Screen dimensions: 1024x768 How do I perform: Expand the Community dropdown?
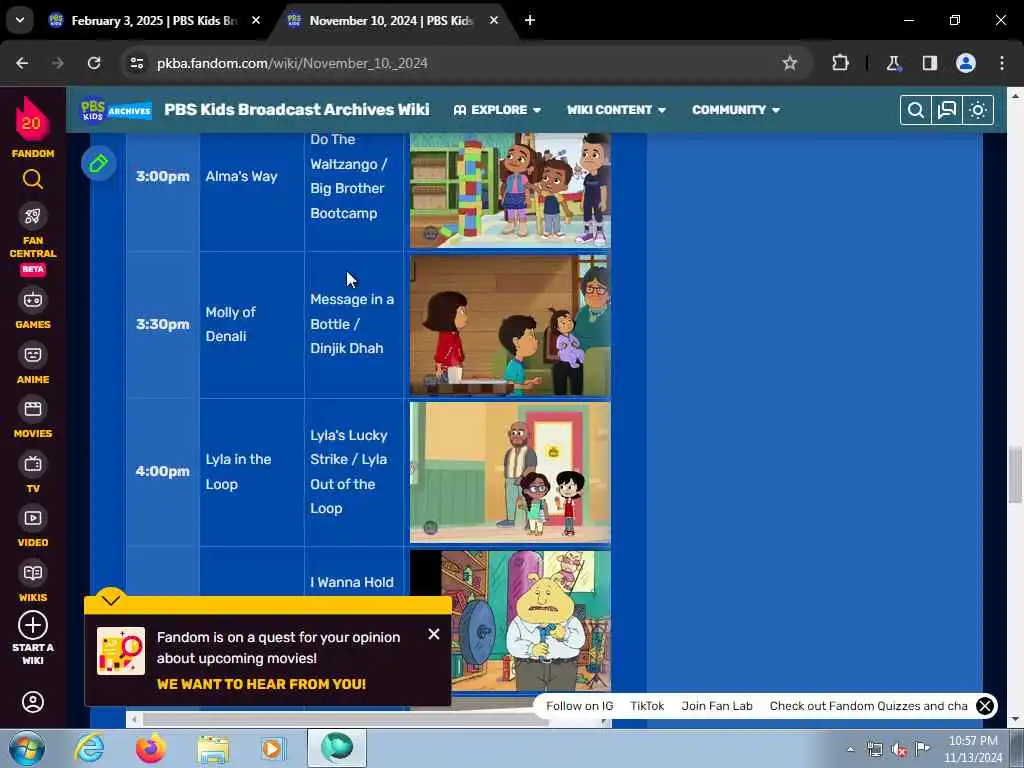(x=736, y=110)
